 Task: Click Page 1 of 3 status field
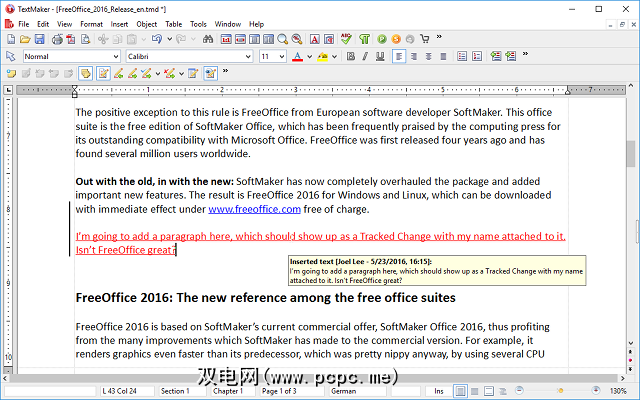(293, 391)
